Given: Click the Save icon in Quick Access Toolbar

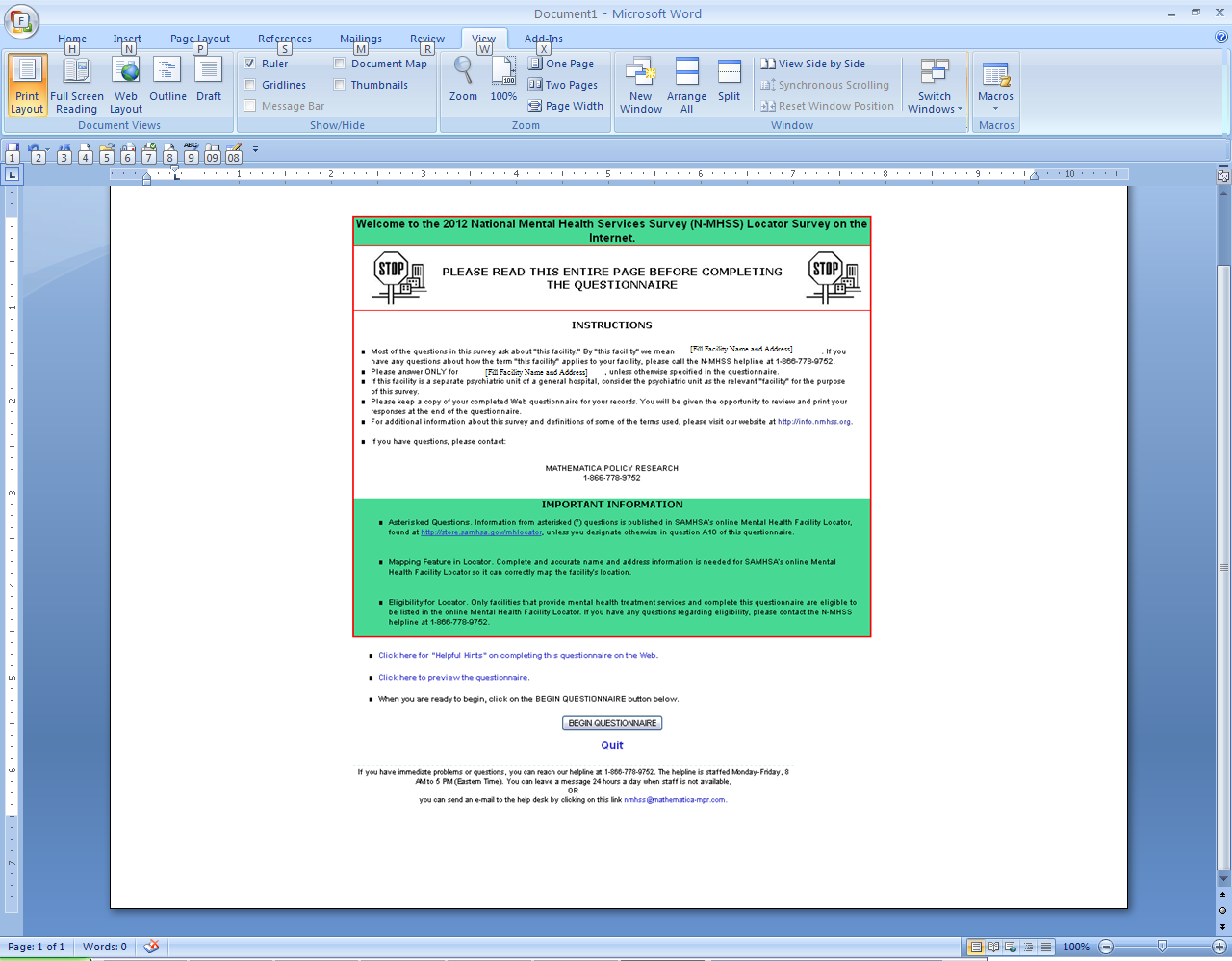Looking at the screenshot, I should [13, 152].
